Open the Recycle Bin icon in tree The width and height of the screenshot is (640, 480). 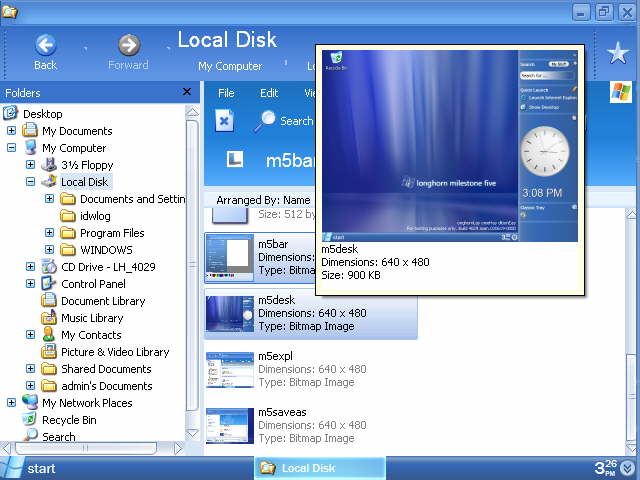29,420
